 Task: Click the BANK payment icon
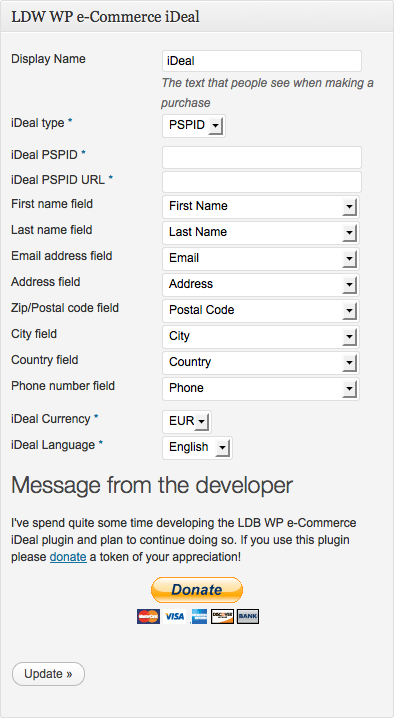(x=248, y=616)
